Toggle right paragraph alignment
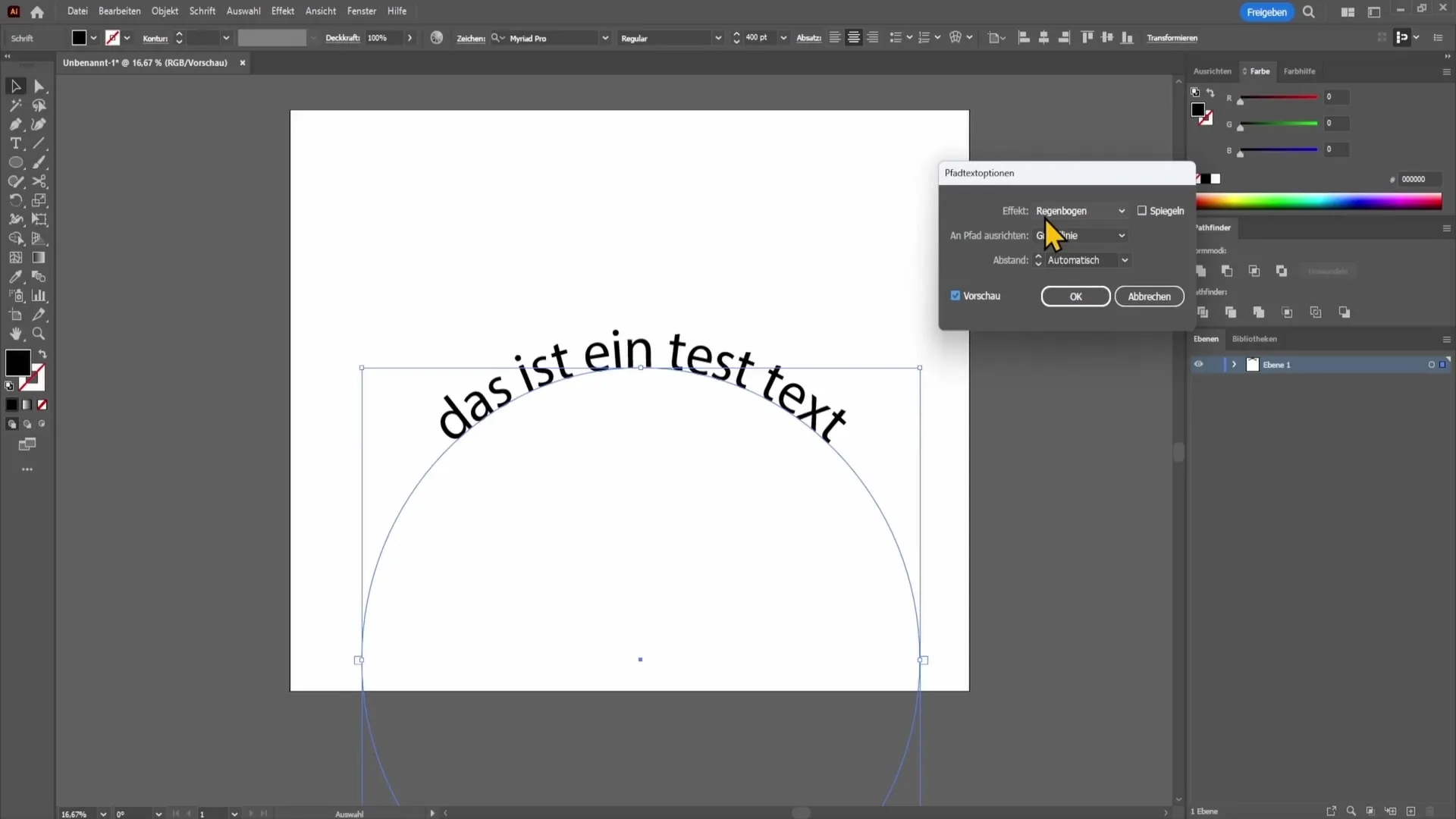This screenshot has width=1456, height=819. tap(873, 38)
